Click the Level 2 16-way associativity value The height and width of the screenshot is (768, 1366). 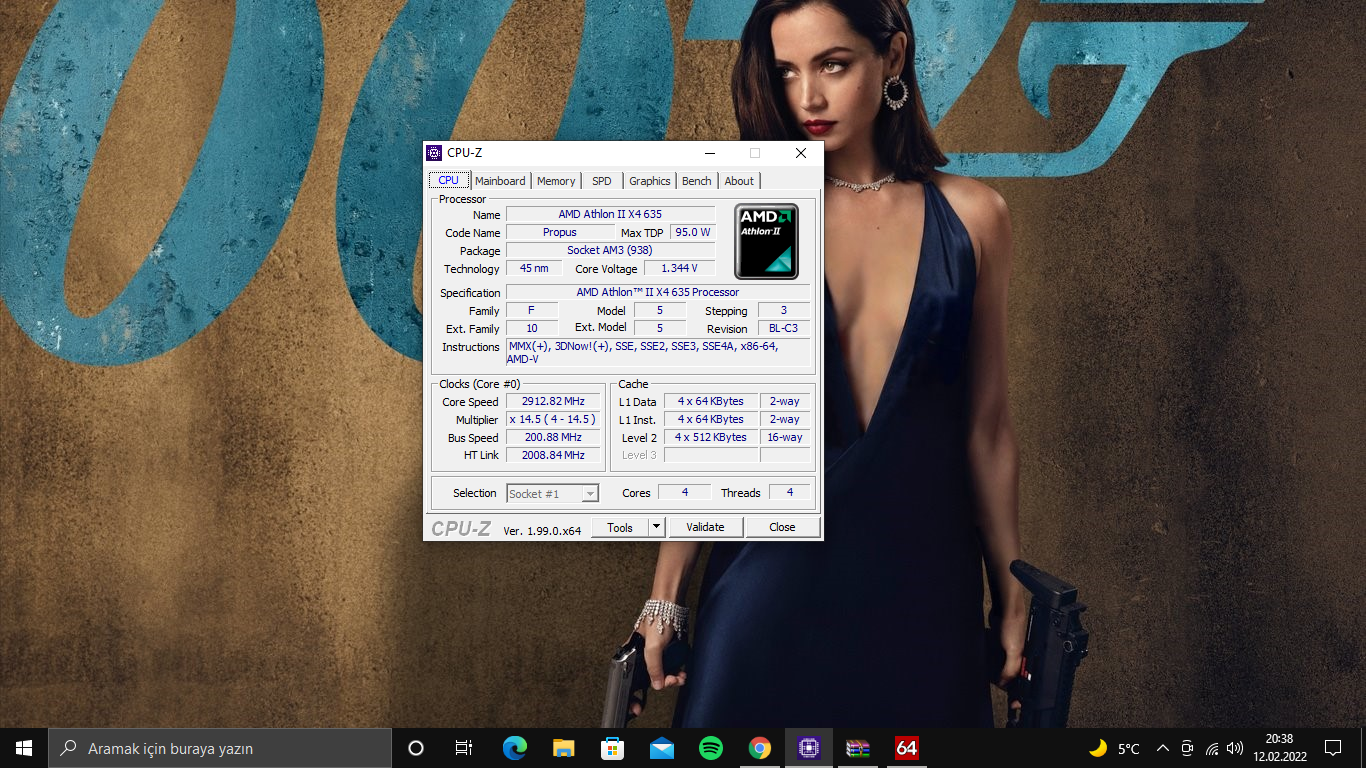[785, 437]
